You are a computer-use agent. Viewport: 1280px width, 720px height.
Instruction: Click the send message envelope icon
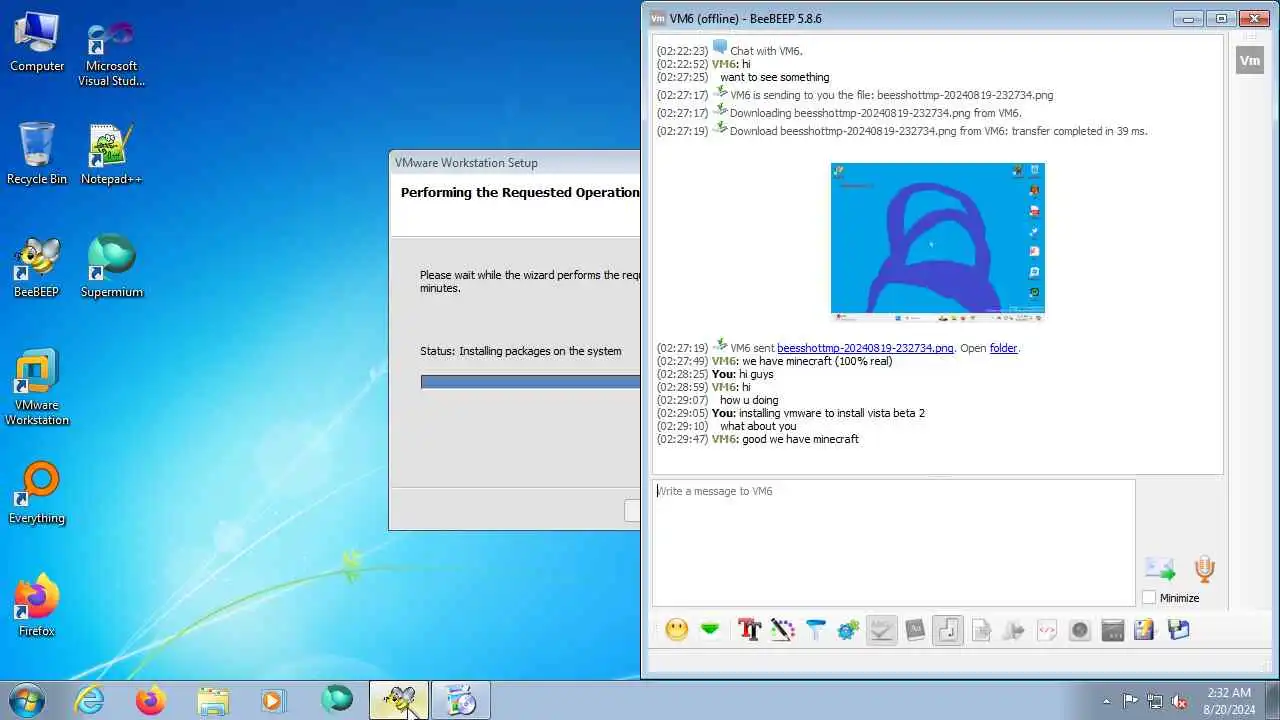(x=1160, y=569)
